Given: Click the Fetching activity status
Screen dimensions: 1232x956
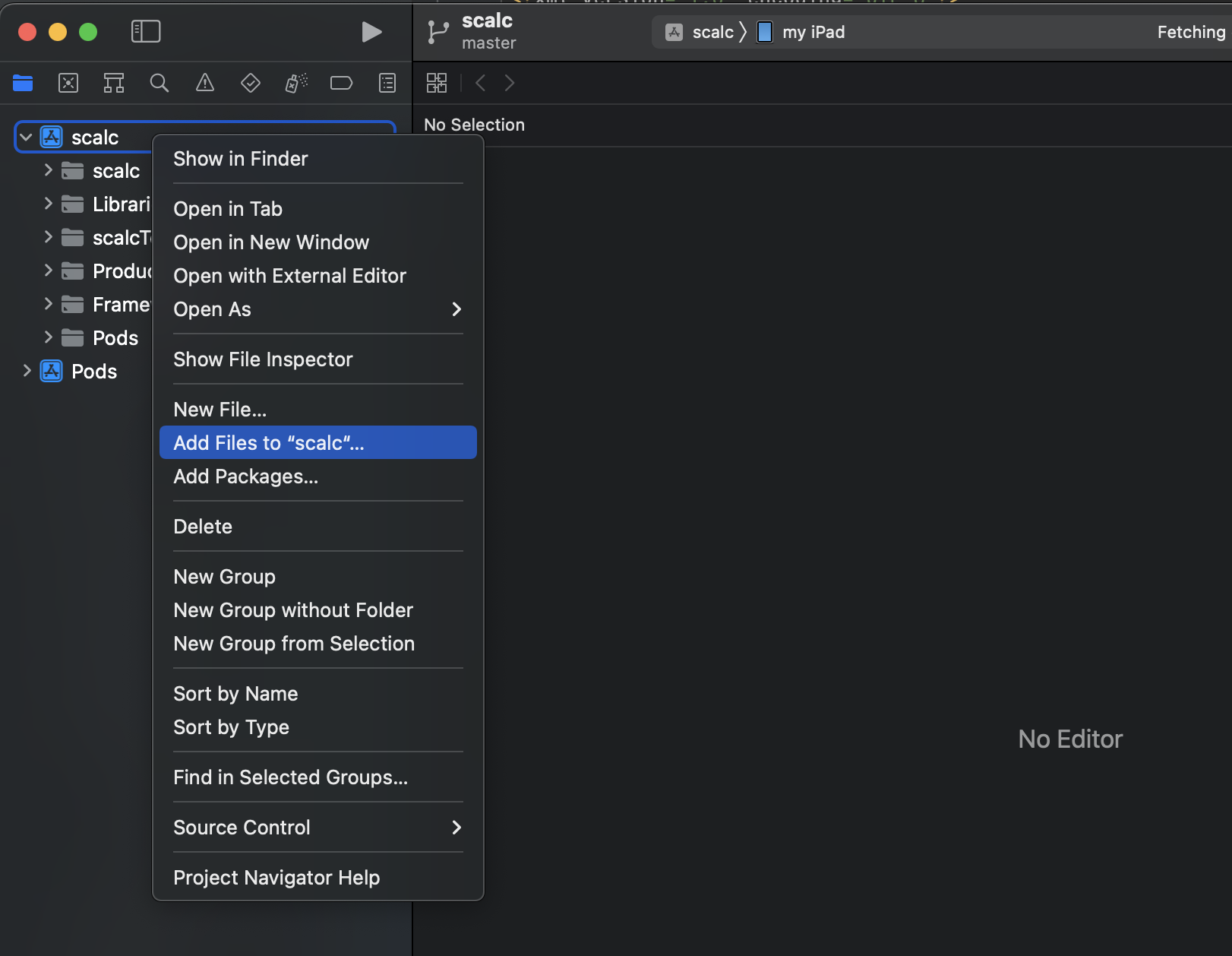Looking at the screenshot, I should click(1191, 32).
